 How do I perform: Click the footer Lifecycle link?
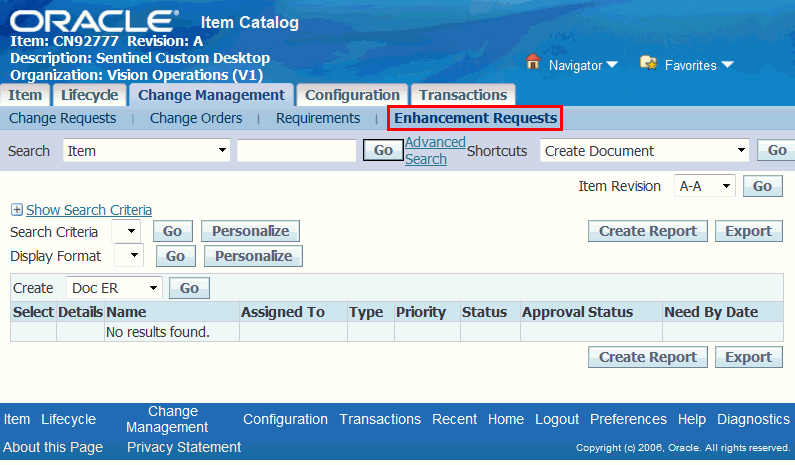tap(68, 419)
